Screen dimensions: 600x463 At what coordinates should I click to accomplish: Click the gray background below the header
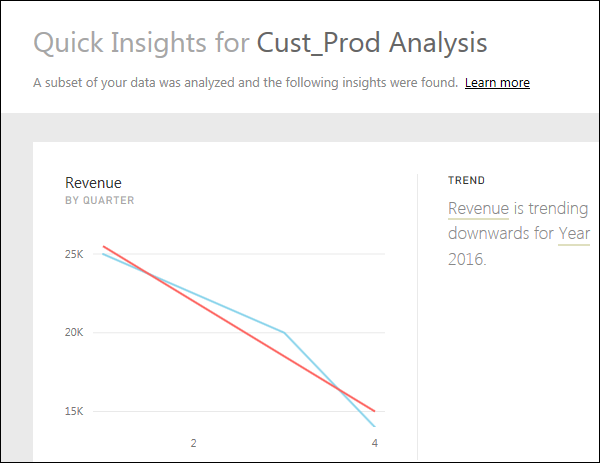[x=300, y=127]
